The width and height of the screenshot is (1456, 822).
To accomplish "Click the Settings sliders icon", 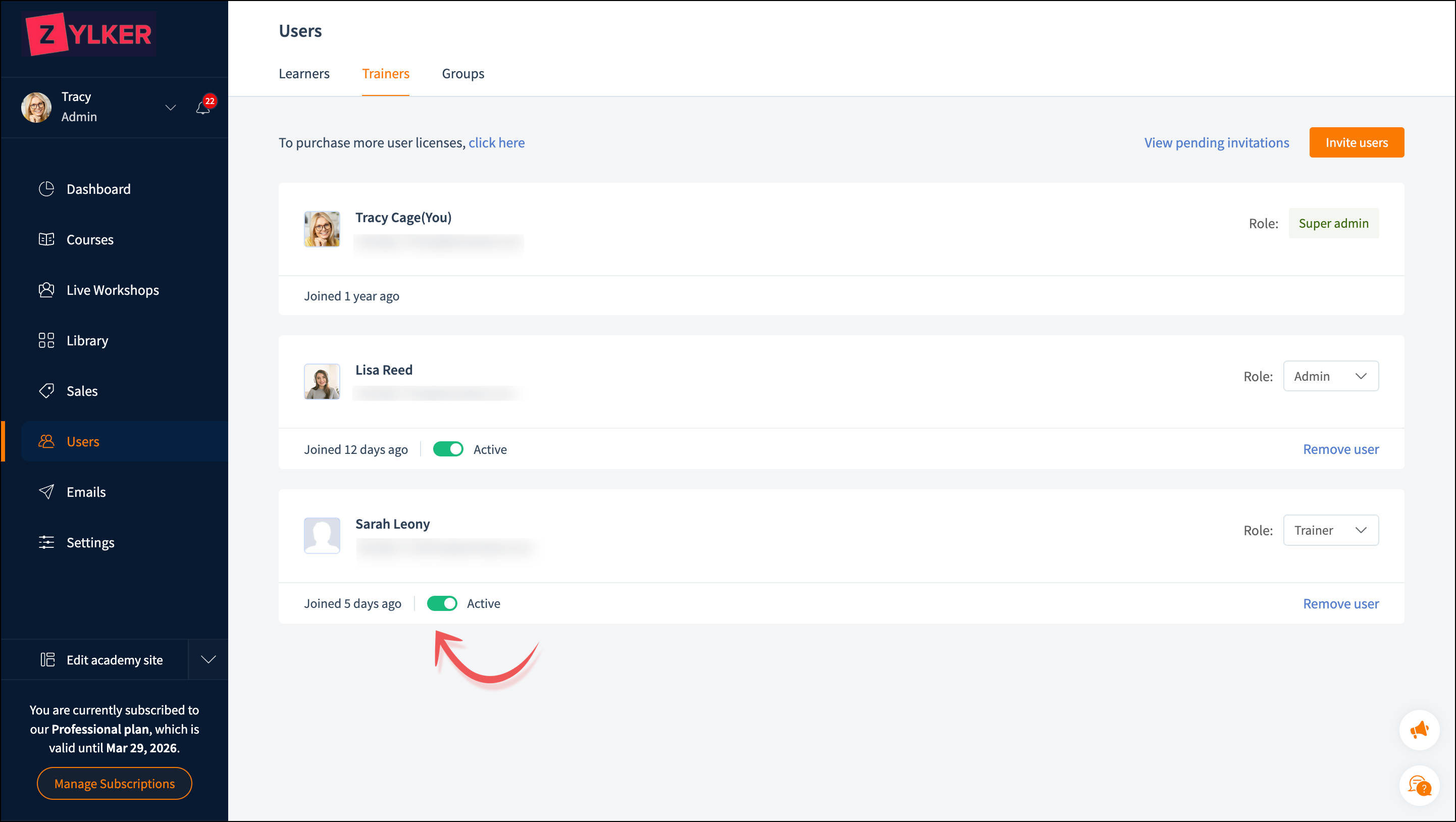I will pyautogui.click(x=46, y=542).
